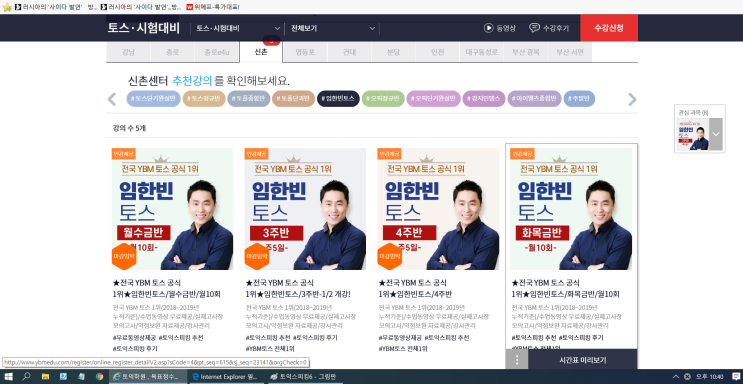
Task: Select the #토플종합반 tag
Action: pos(249,99)
